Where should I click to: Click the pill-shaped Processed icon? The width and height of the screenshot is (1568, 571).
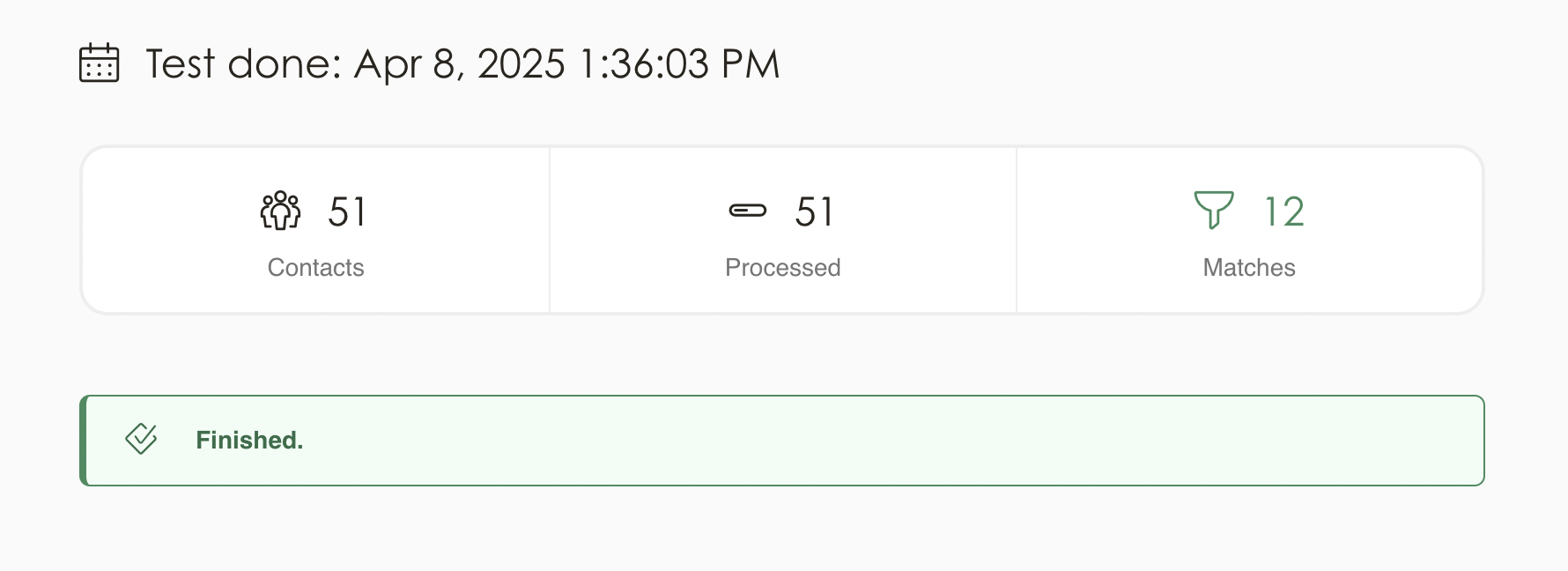747,211
